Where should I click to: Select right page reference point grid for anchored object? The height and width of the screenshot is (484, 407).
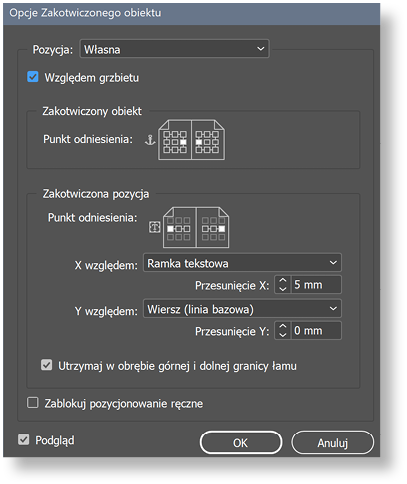207,142
